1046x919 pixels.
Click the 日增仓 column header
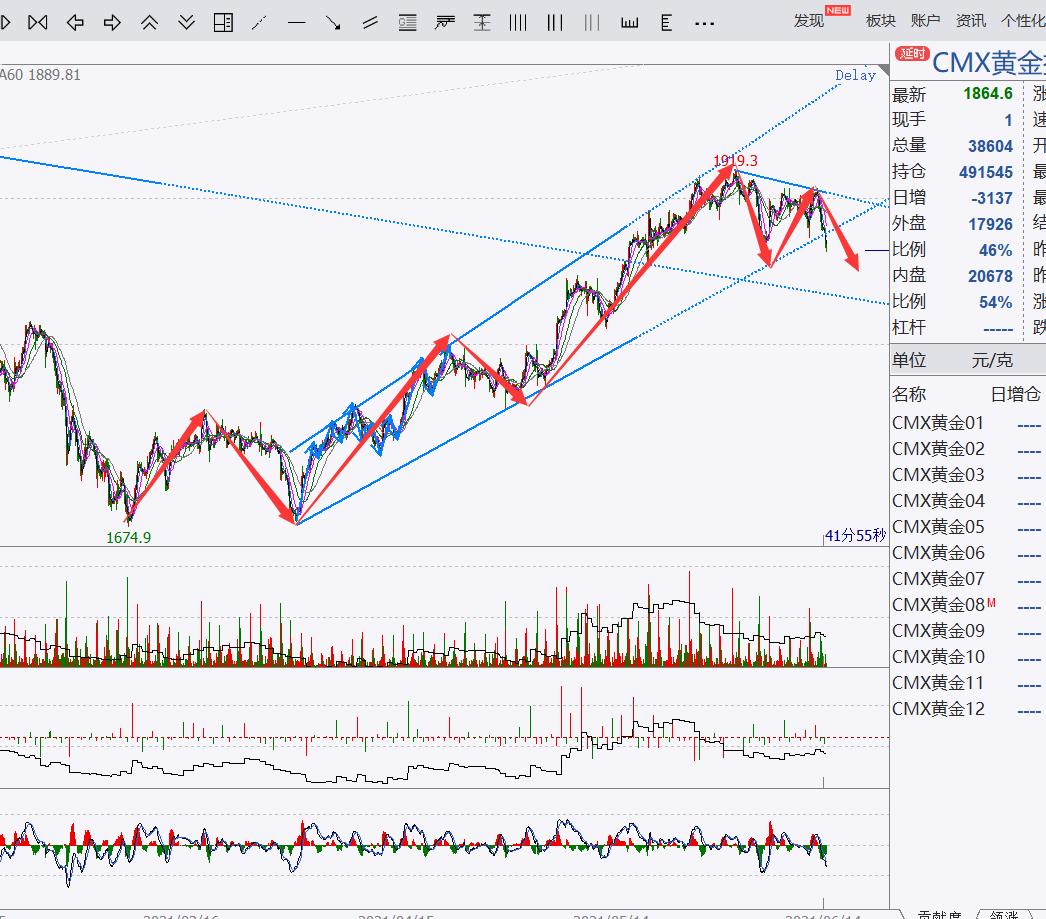pyautogui.click(x=1015, y=394)
